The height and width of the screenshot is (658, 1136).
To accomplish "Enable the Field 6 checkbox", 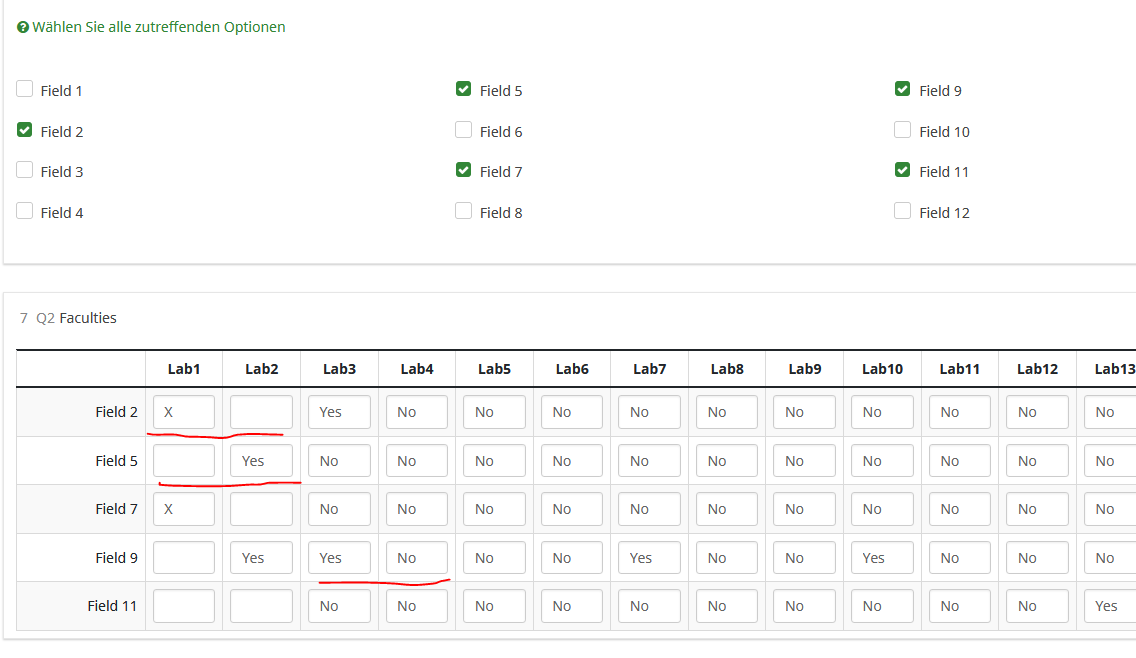I will pyautogui.click(x=463, y=130).
